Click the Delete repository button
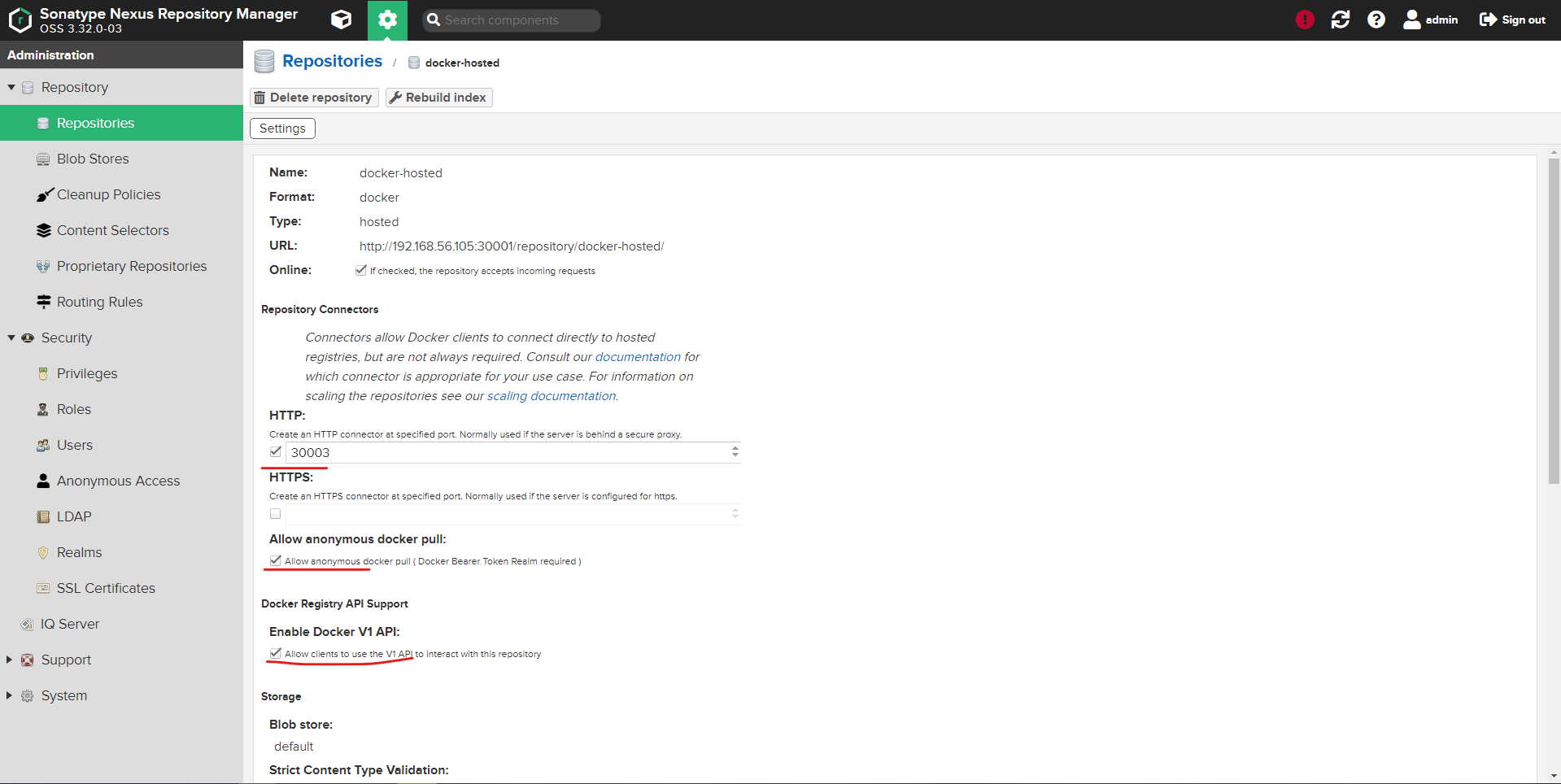Screen dimensions: 1561x784 point(314,98)
